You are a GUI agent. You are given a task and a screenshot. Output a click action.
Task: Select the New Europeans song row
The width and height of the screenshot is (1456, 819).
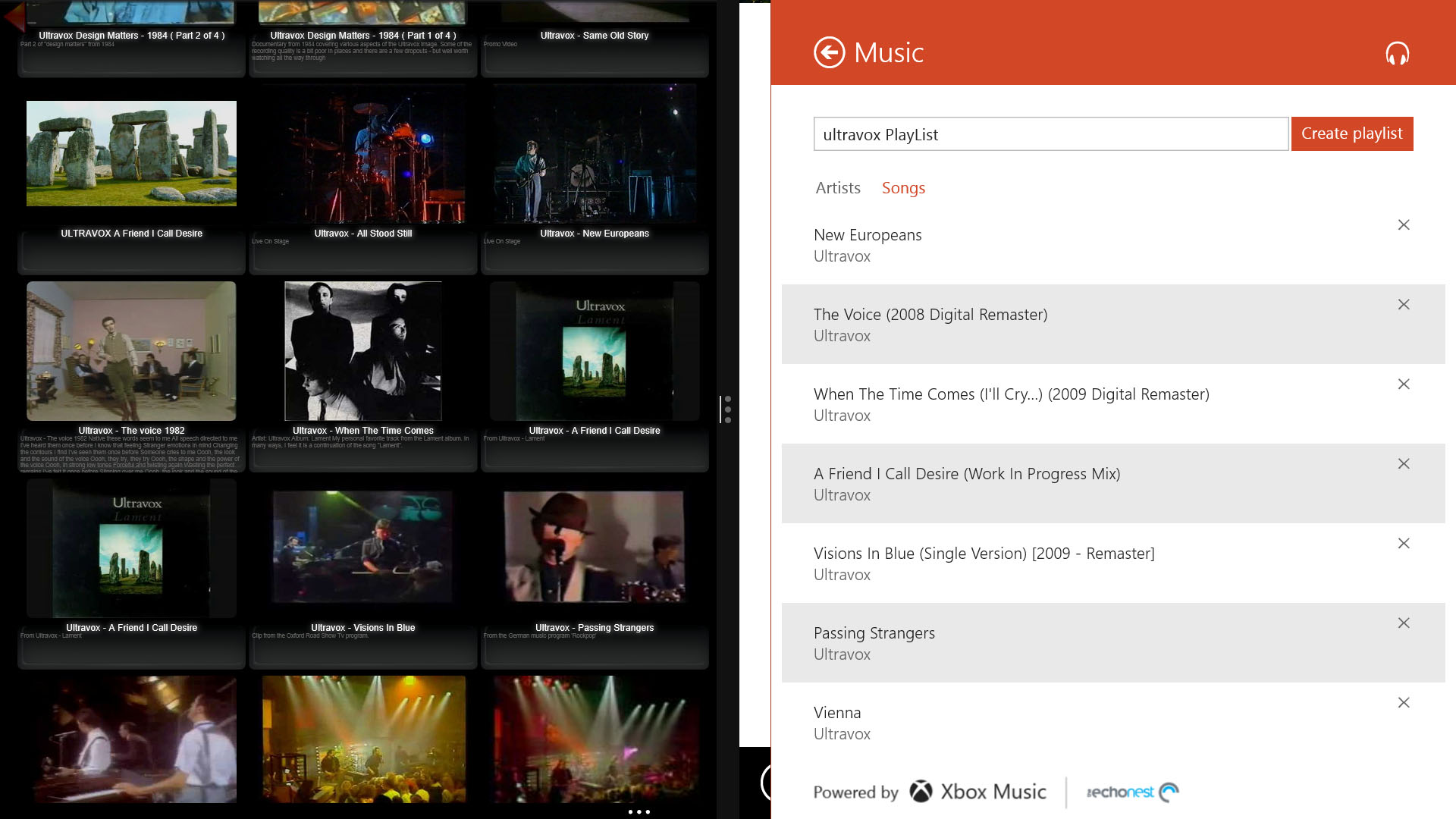1113,245
